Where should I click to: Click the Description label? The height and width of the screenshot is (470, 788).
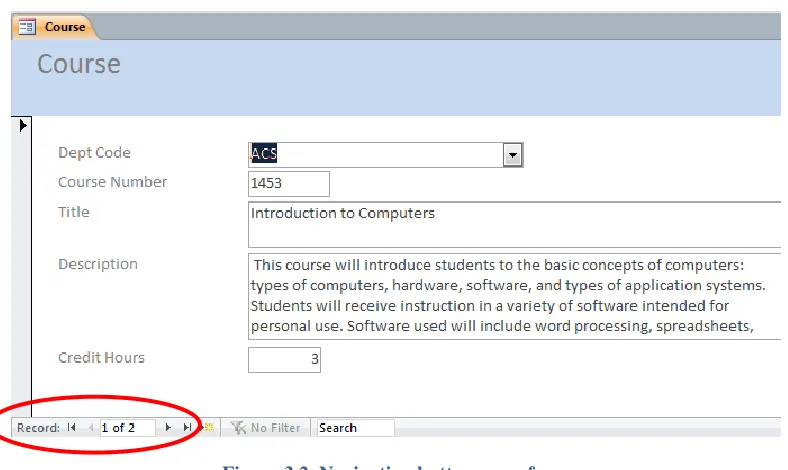98,264
